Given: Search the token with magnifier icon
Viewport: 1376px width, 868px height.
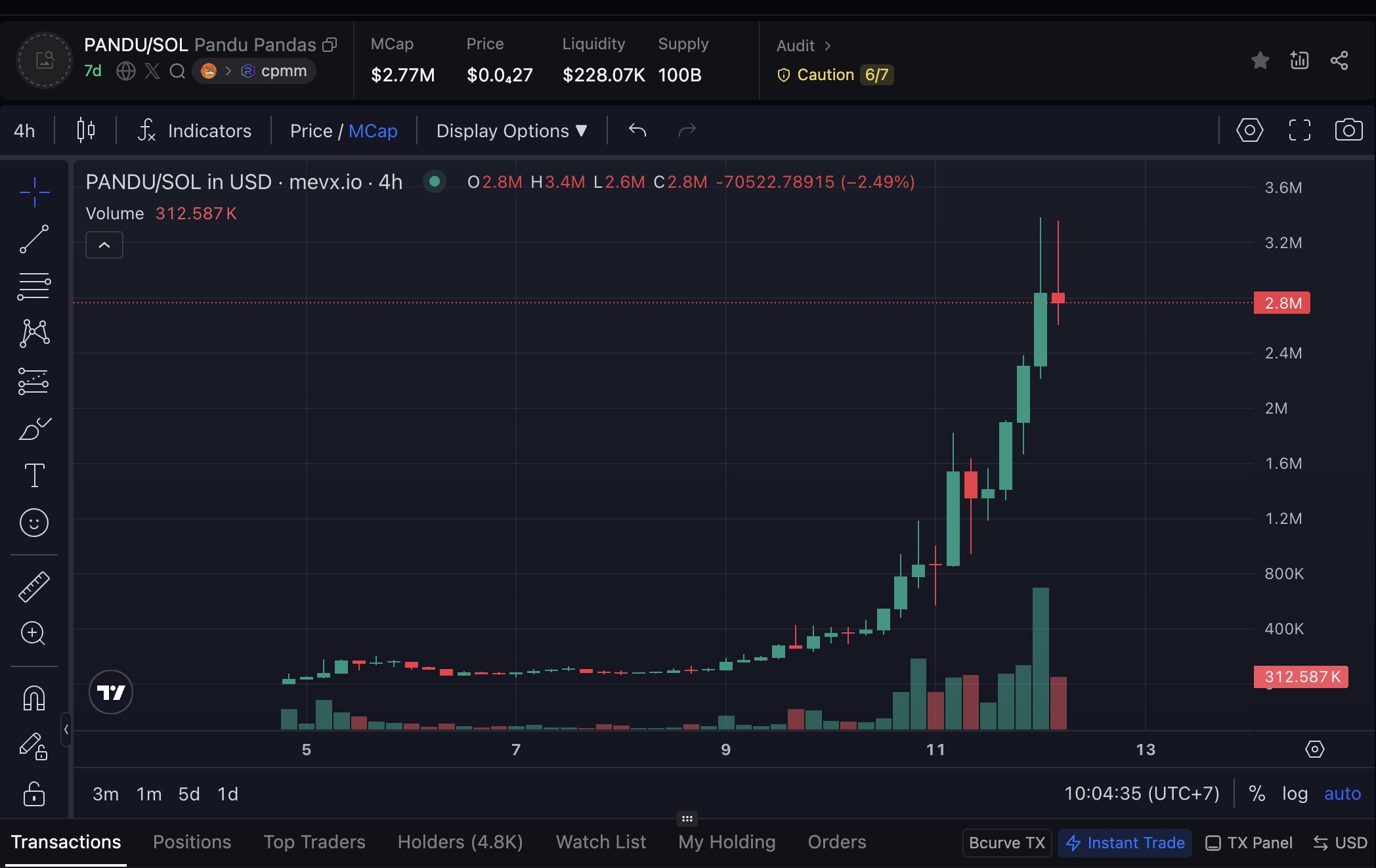Looking at the screenshot, I should coord(177,71).
